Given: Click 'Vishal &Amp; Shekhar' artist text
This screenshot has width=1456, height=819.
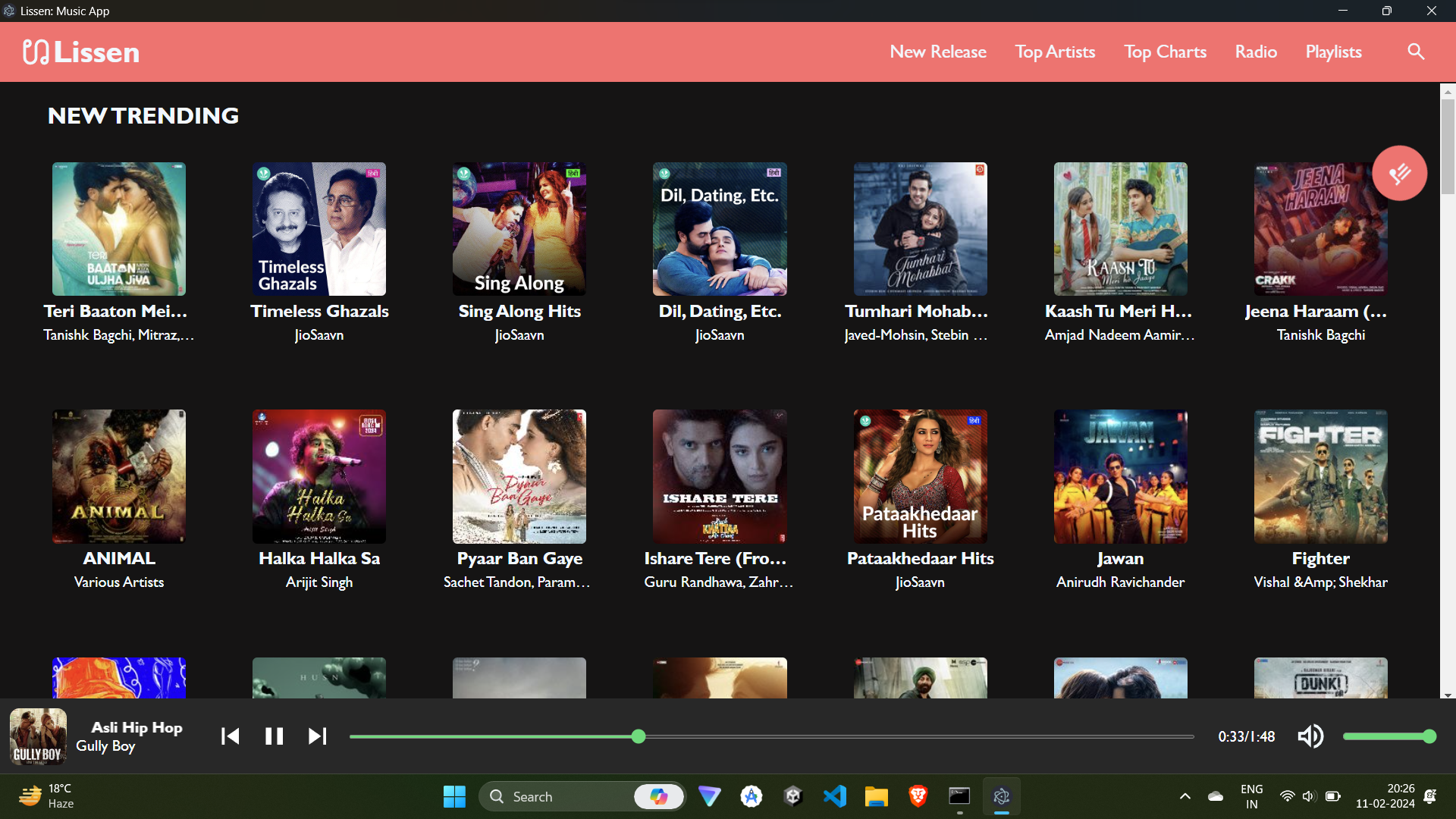Looking at the screenshot, I should (1320, 582).
